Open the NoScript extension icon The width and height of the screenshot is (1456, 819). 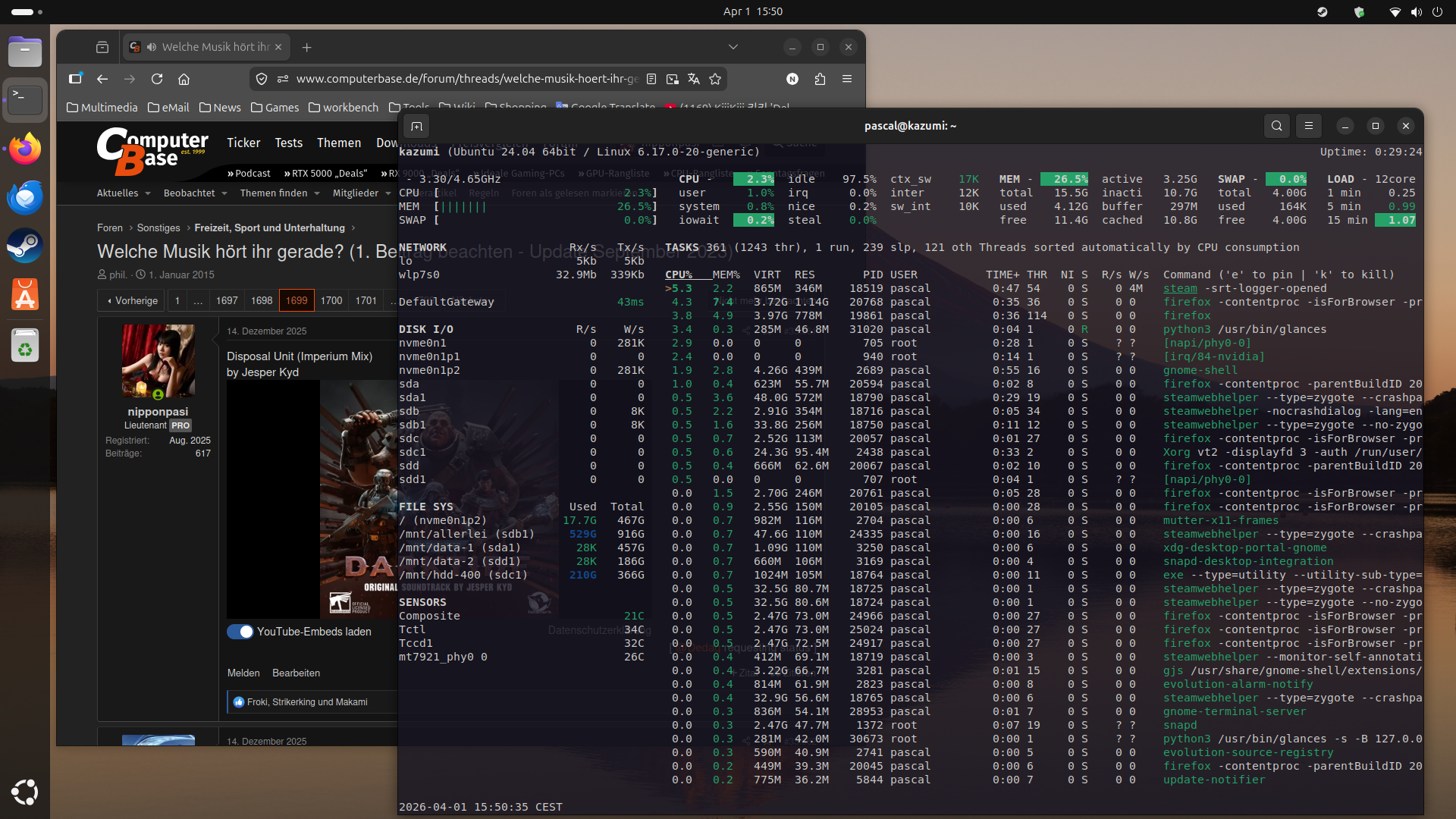click(x=792, y=78)
